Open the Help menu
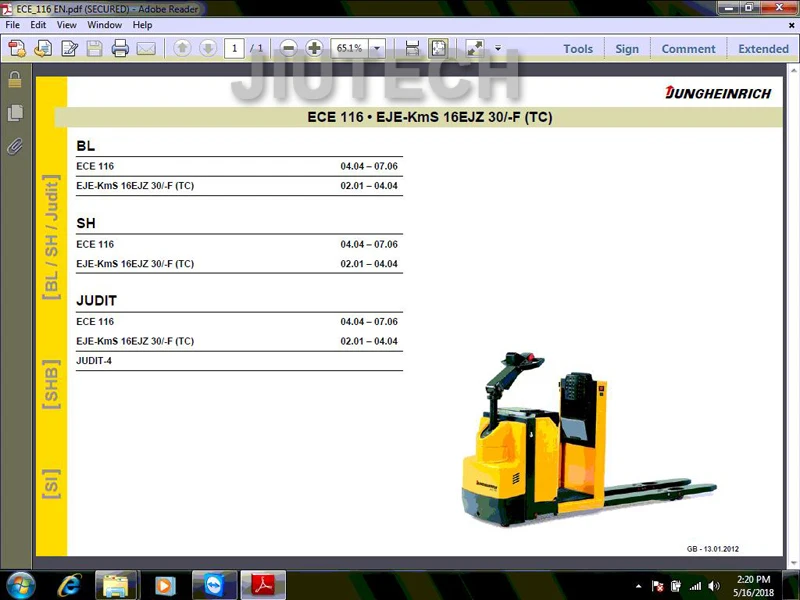Image resolution: width=800 pixels, height=600 pixels. tap(142, 24)
